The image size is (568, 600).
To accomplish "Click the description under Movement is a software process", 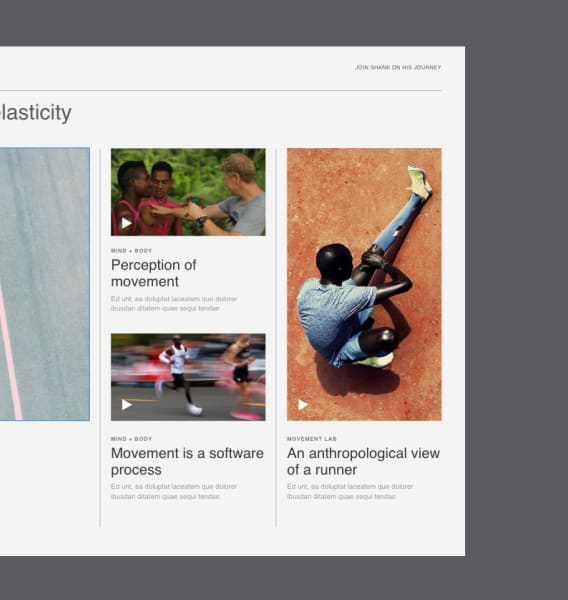I will tap(174, 492).
